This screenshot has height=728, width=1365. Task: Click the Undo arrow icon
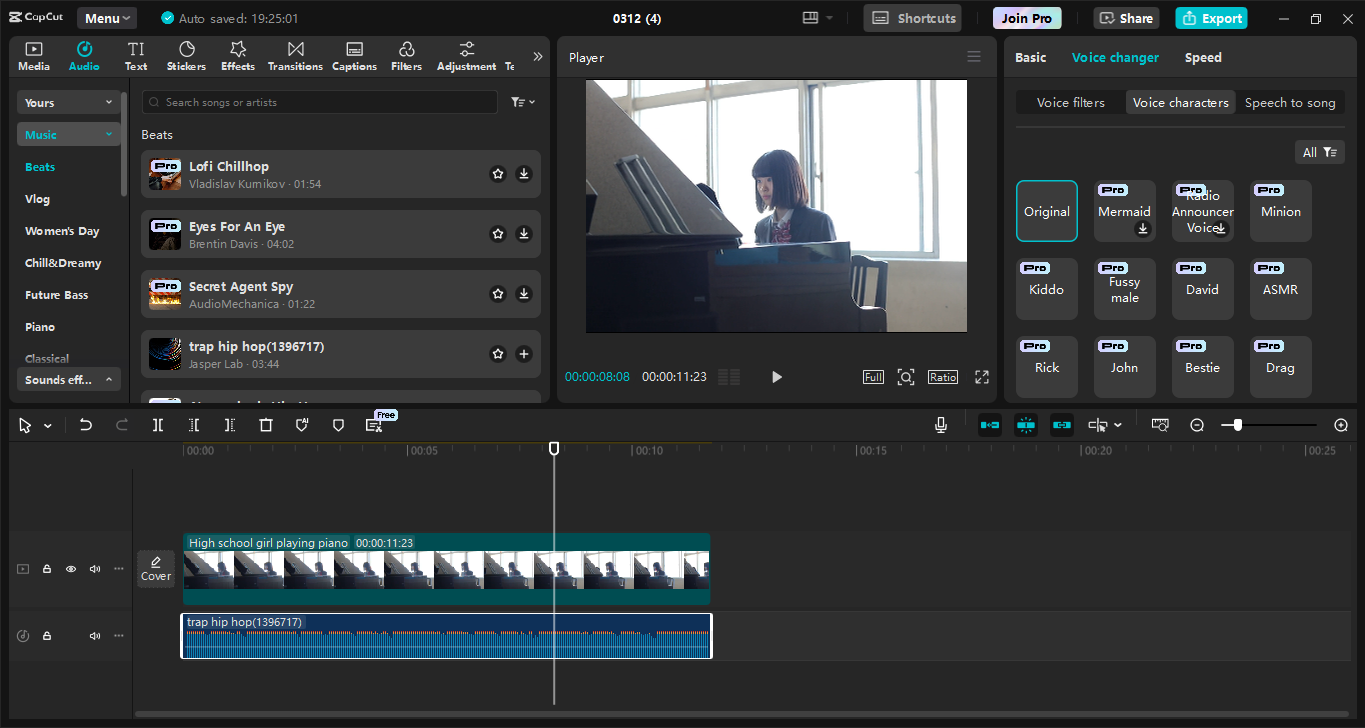(x=86, y=425)
